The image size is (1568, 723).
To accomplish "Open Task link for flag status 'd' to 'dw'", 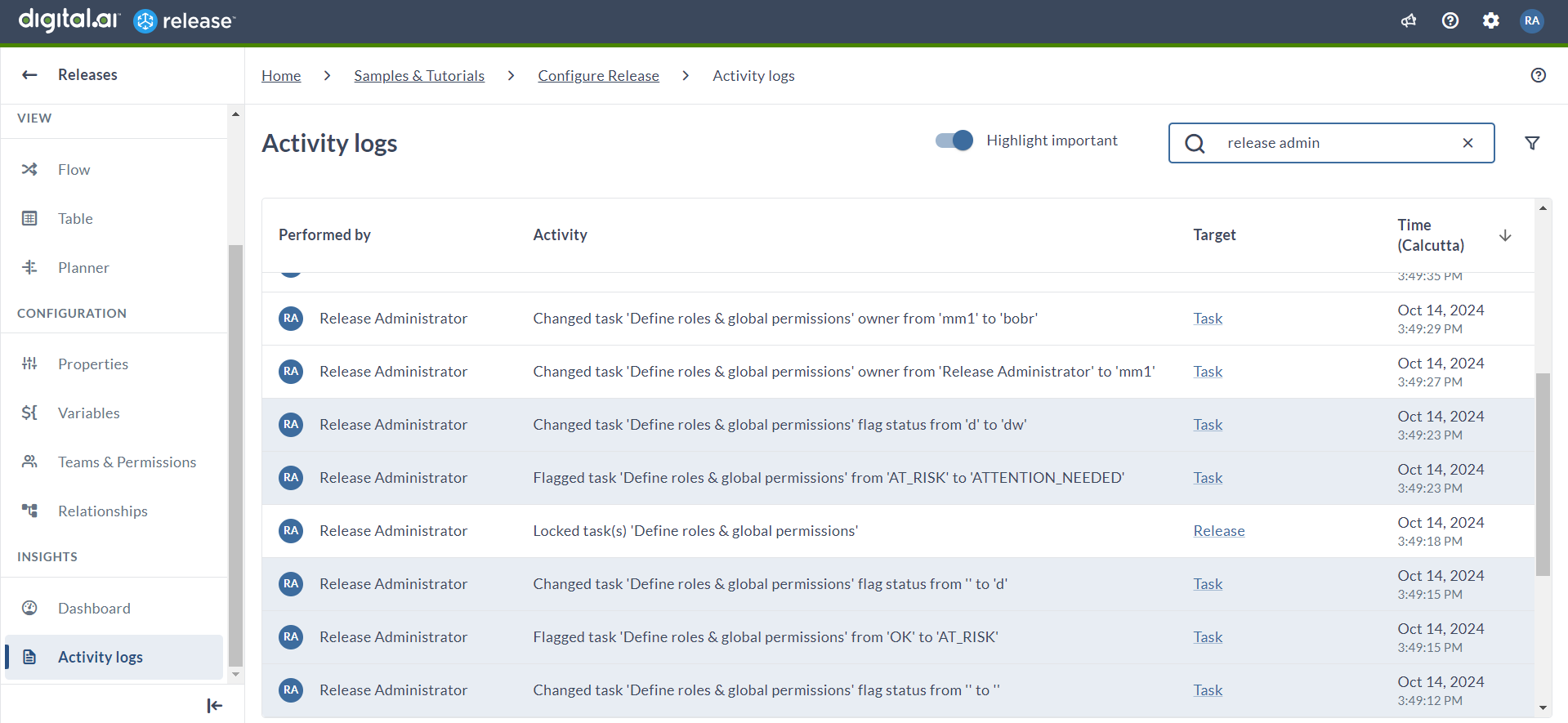I will click(x=1208, y=425).
